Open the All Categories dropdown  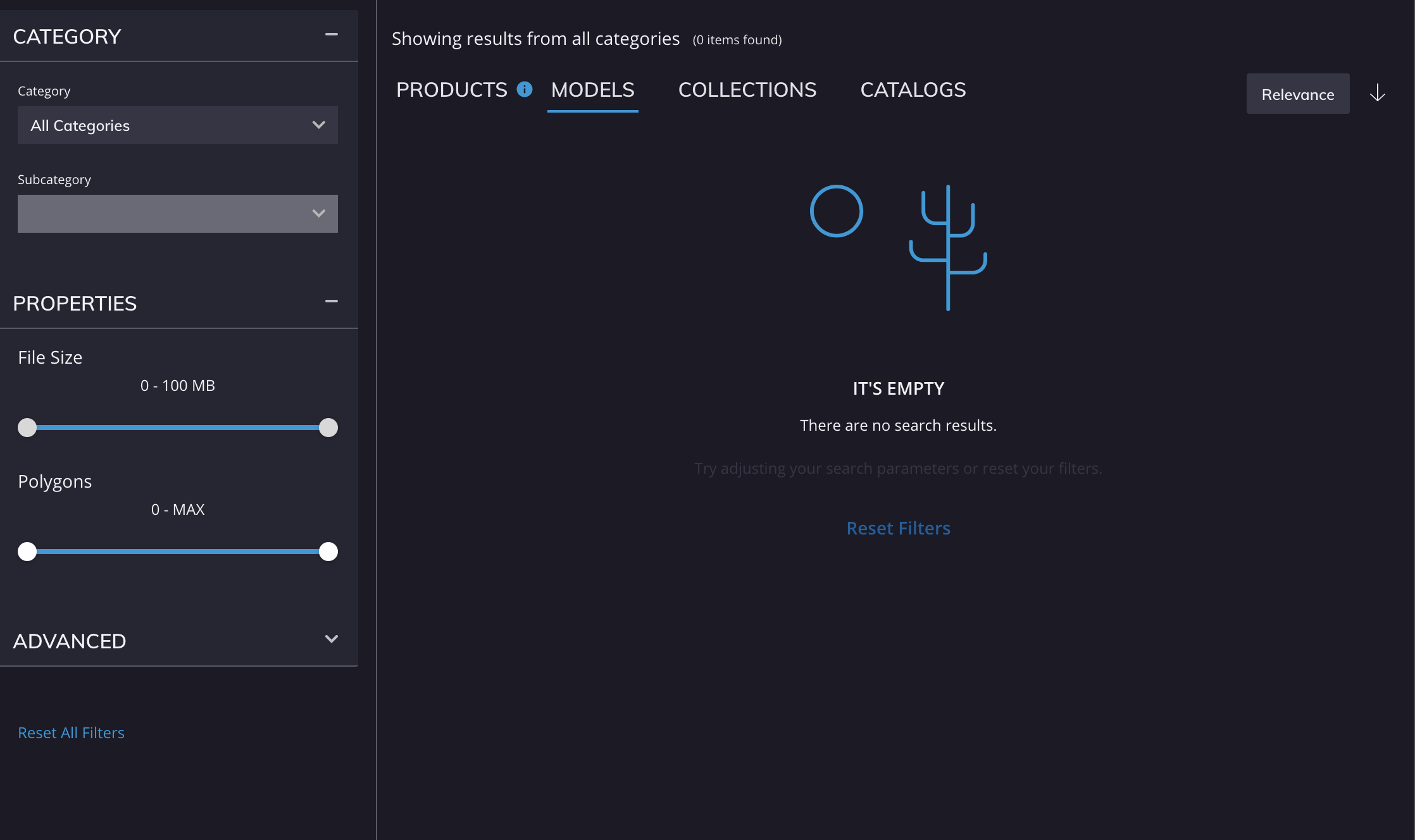pyautogui.click(x=177, y=125)
